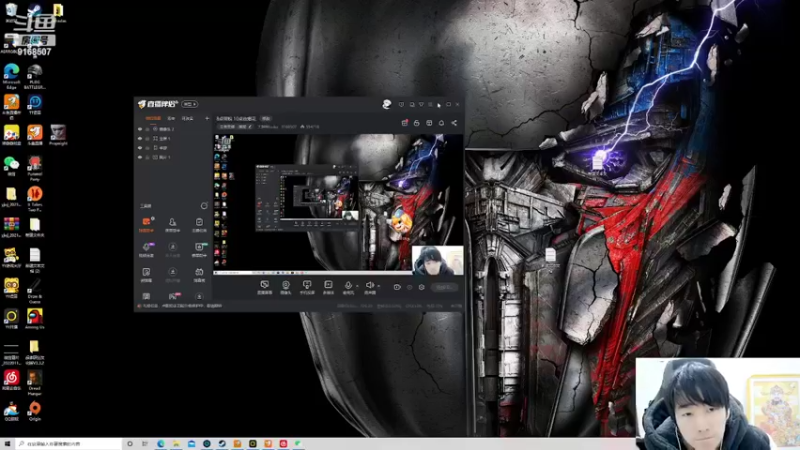The image size is (800, 450).
Task: Click the share icon above the preview
Action: 454,123
